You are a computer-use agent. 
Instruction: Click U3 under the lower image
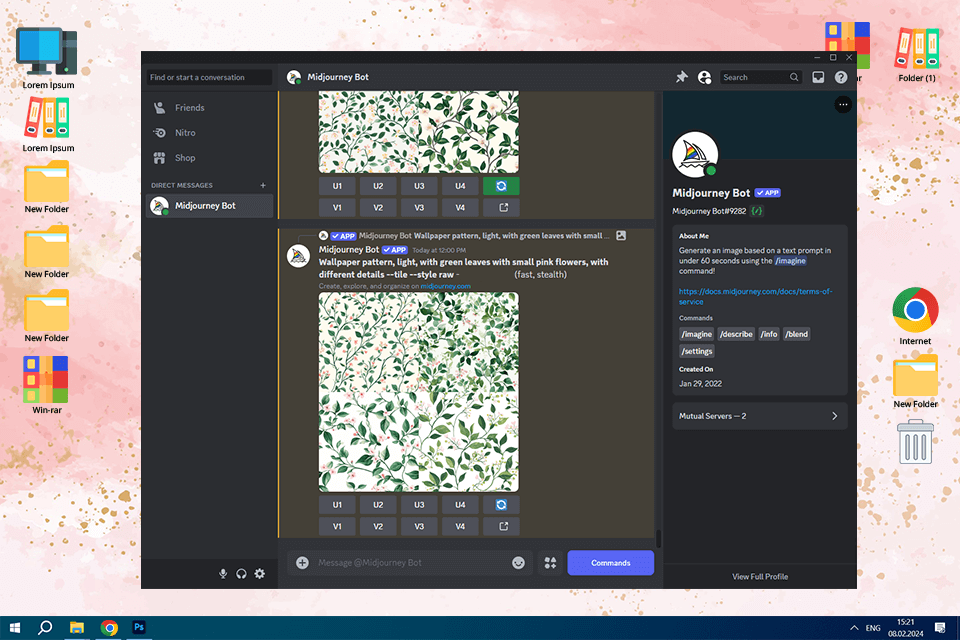click(419, 505)
